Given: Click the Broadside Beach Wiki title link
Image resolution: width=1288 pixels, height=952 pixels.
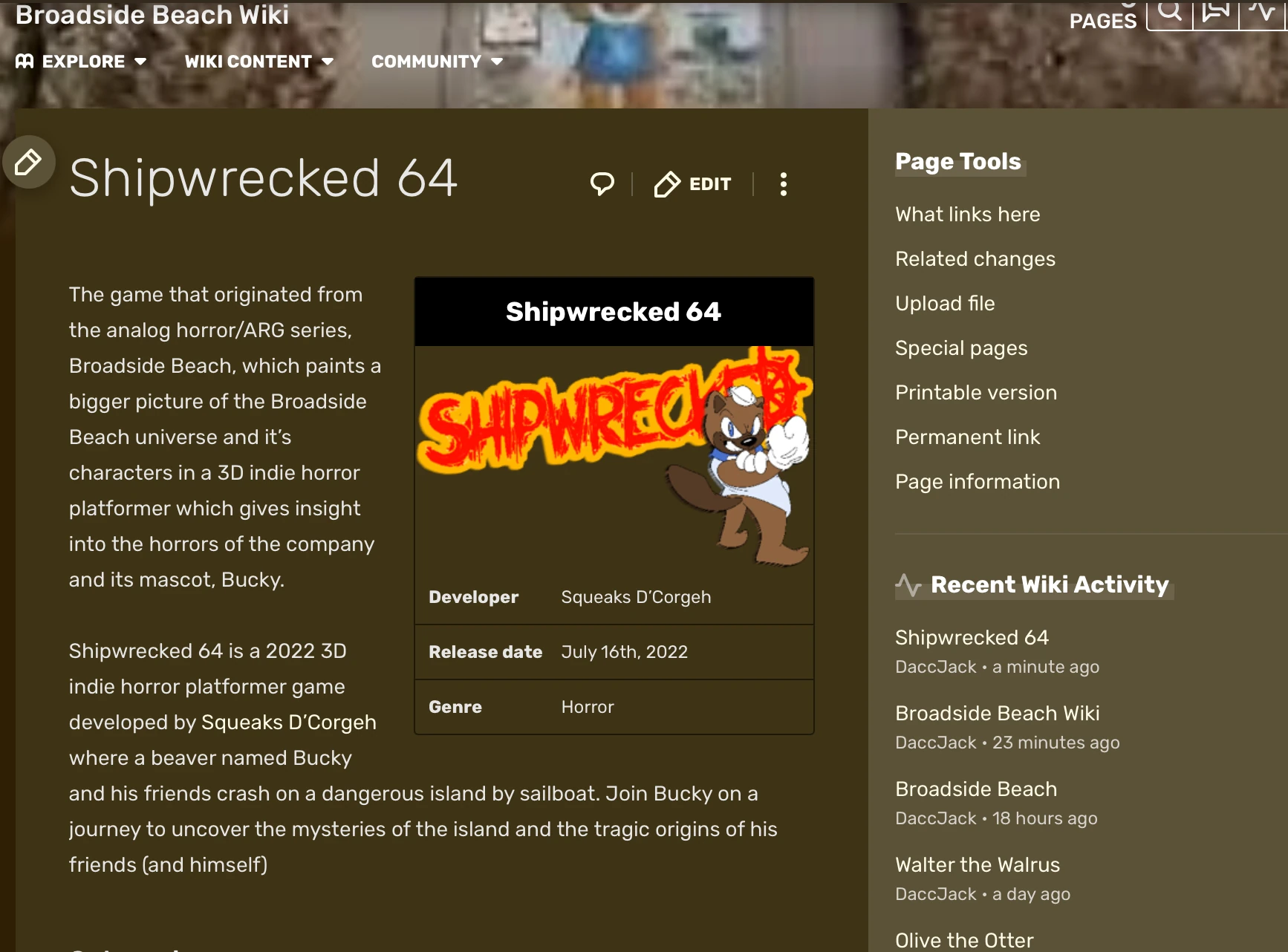Looking at the screenshot, I should click(152, 15).
